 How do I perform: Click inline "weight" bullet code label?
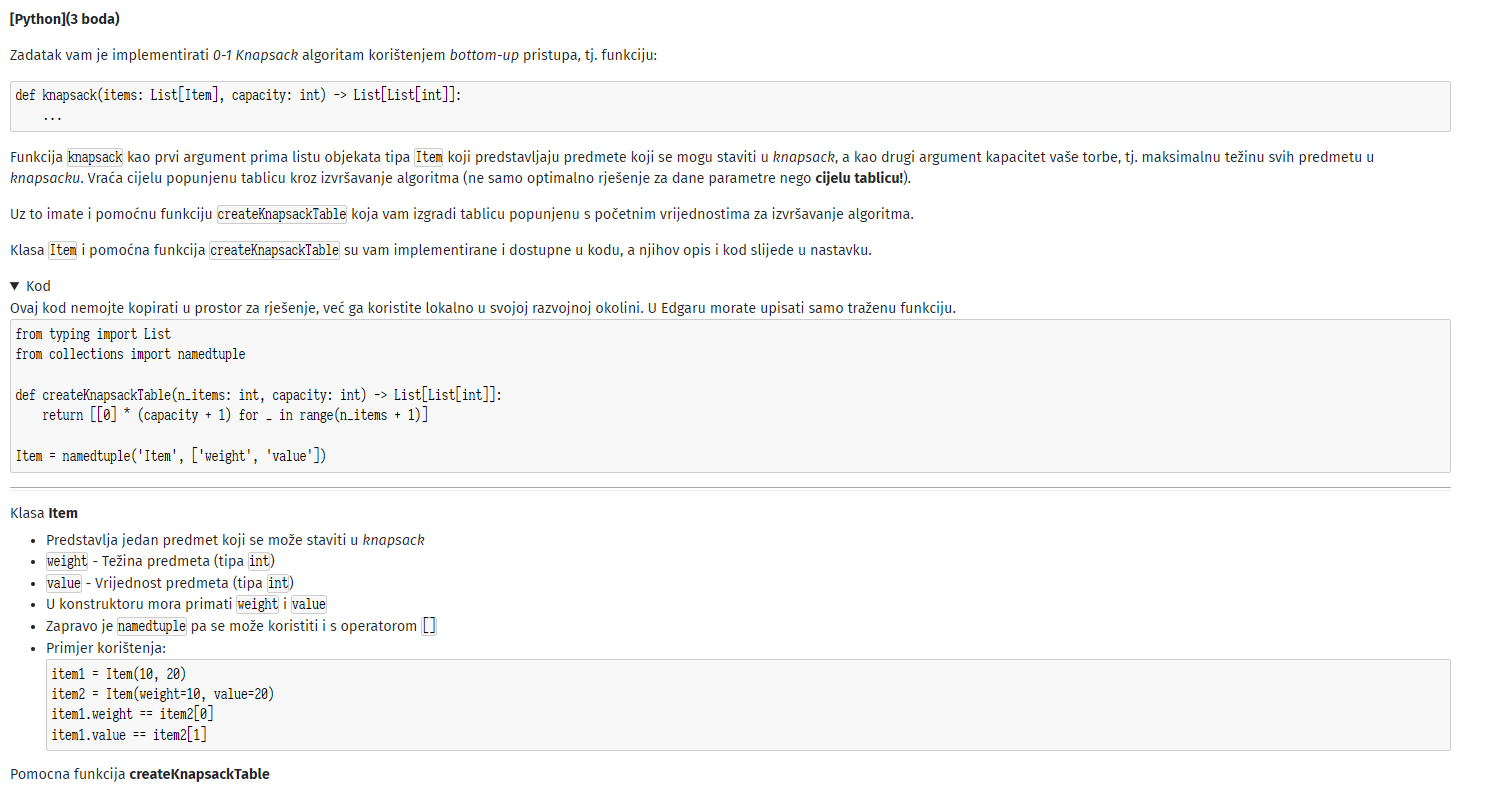click(67, 561)
